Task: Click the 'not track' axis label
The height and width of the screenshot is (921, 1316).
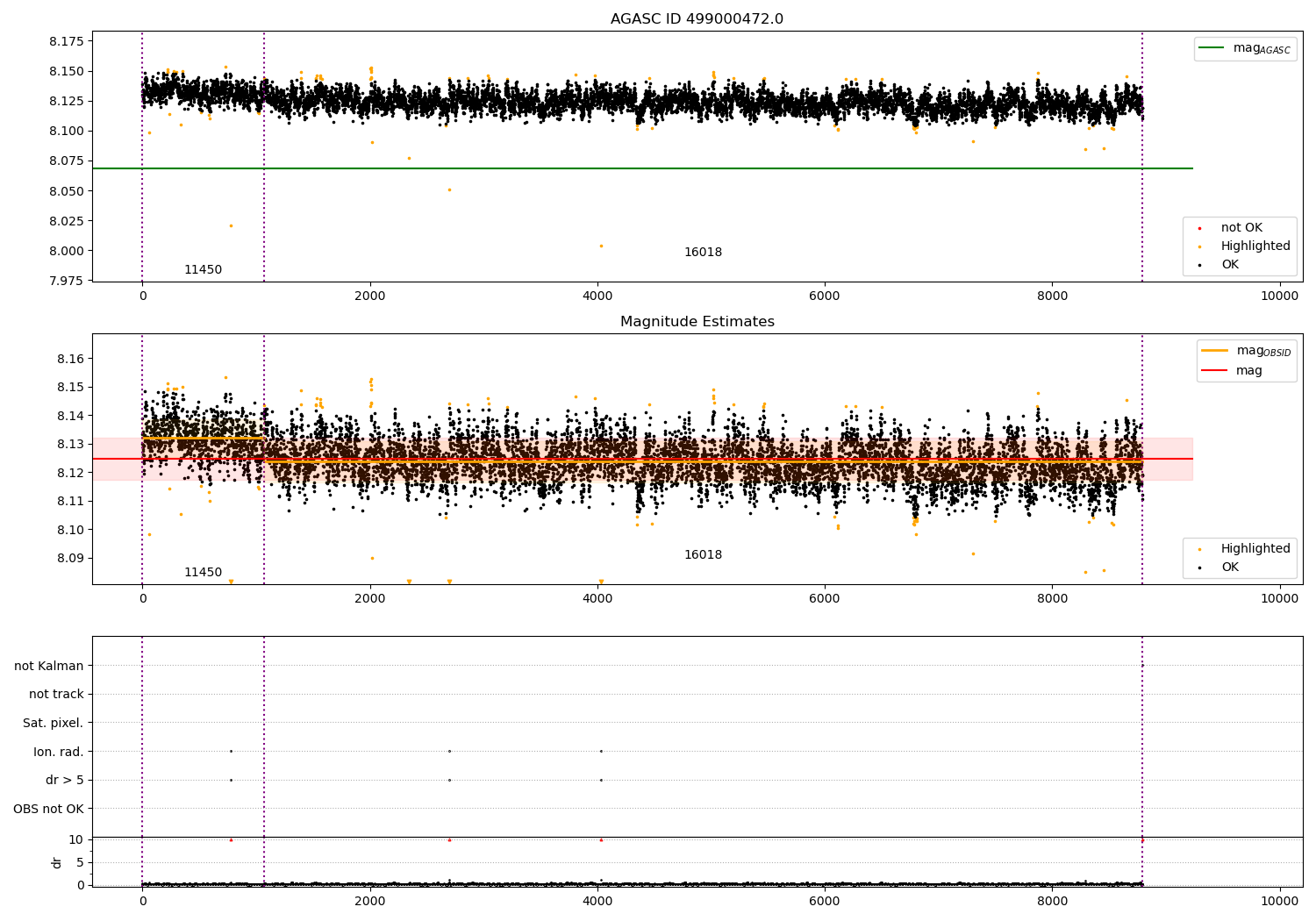Action: pyautogui.click(x=56, y=695)
